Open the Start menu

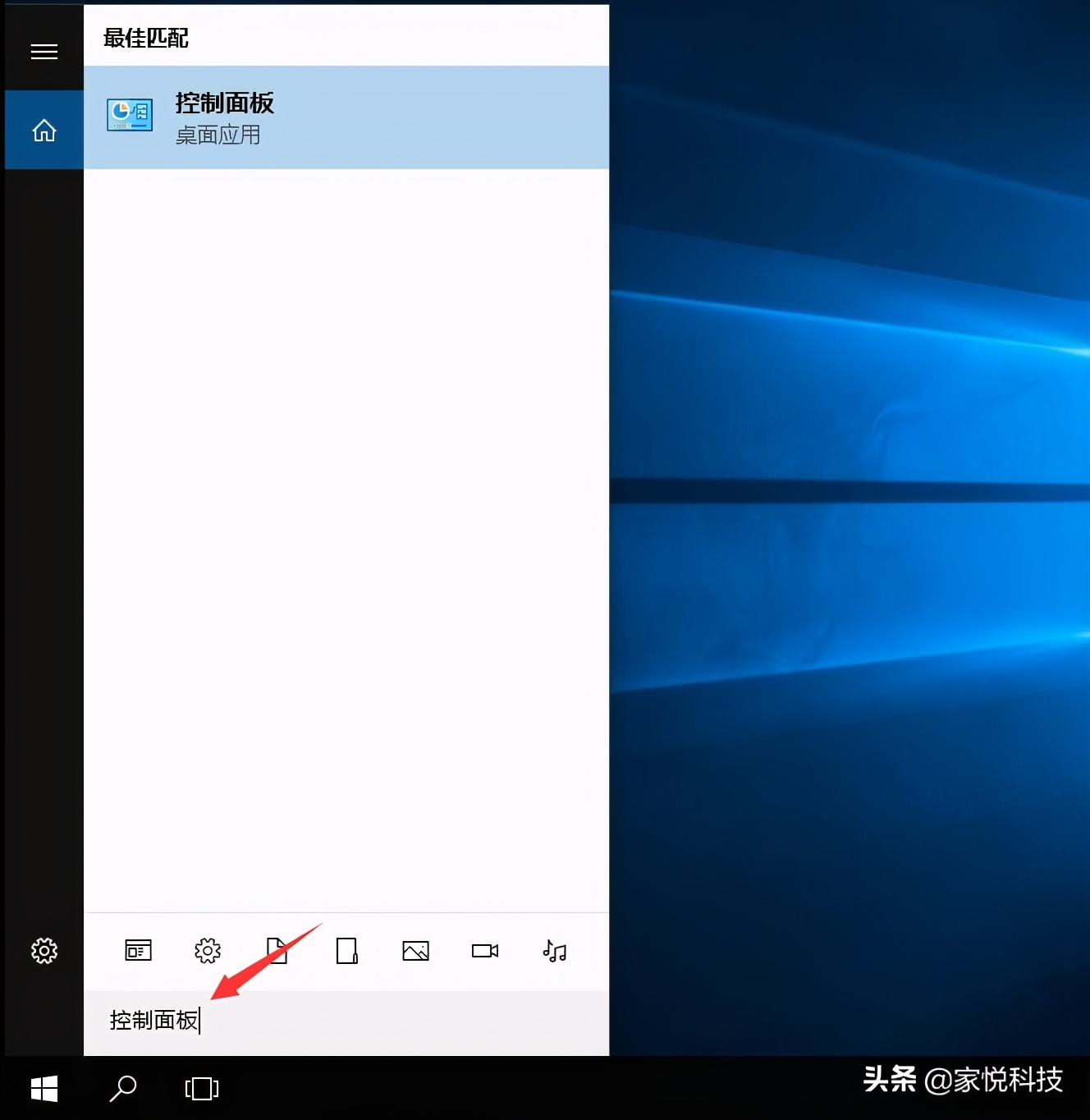pos(44,1088)
